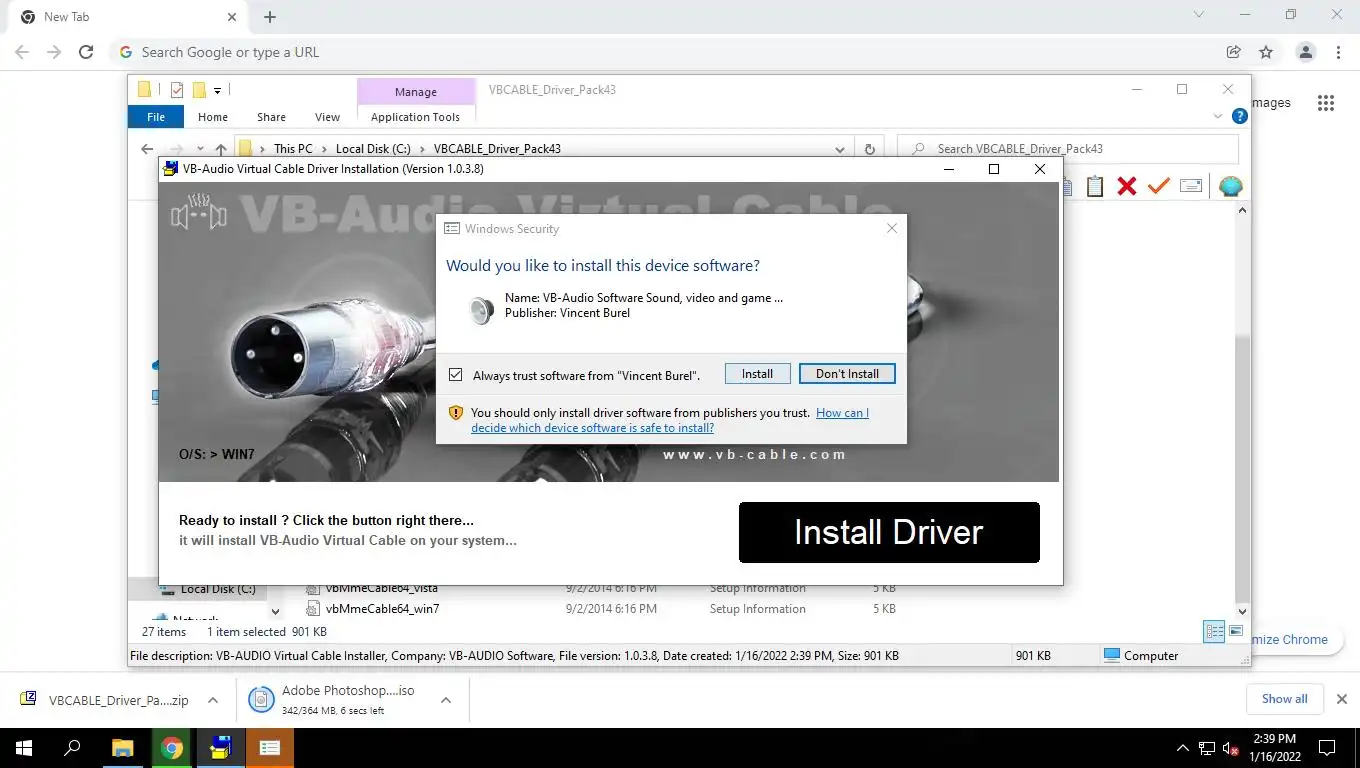Click the red X delete toolbar icon

click(x=1127, y=186)
